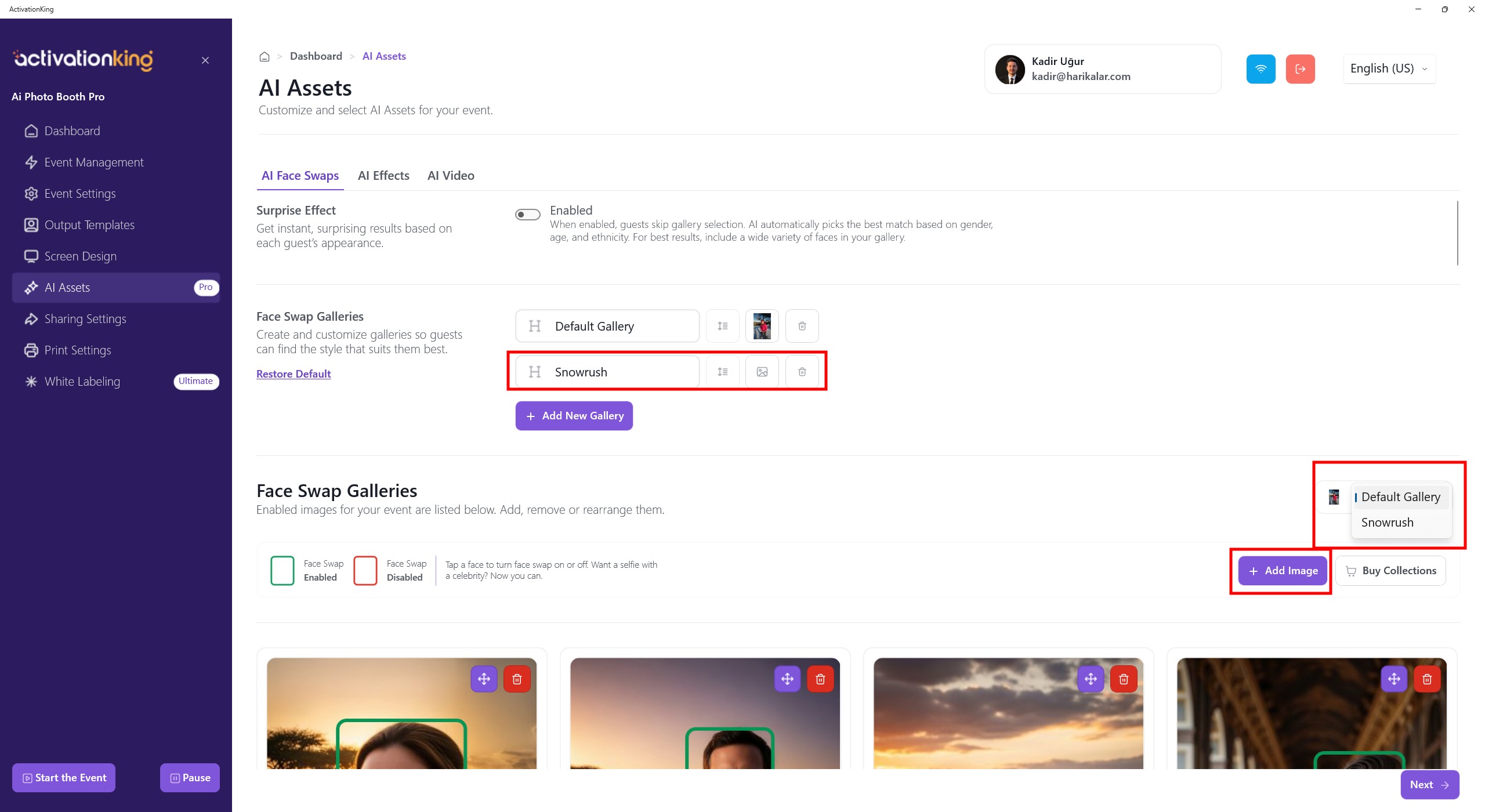Click the image placeholder icon for Snowrush
The height and width of the screenshot is (812, 1485).
coord(762,372)
